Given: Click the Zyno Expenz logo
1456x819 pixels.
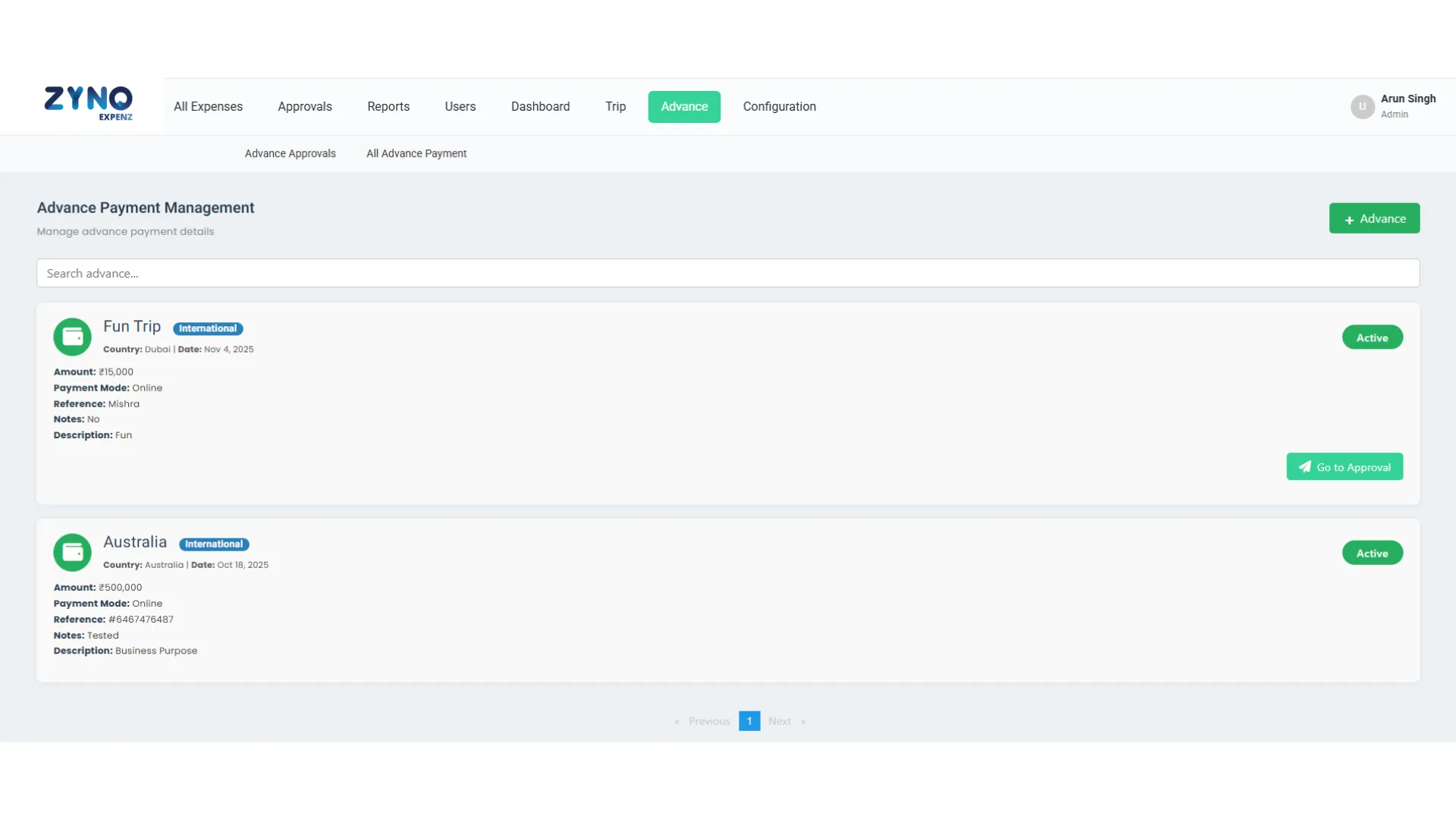Looking at the screenshot, I should coord(88,103).
